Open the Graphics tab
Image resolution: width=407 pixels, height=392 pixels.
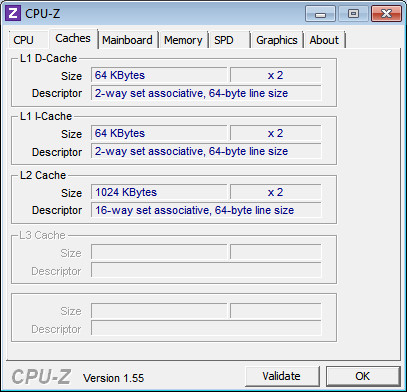[277, 40]
